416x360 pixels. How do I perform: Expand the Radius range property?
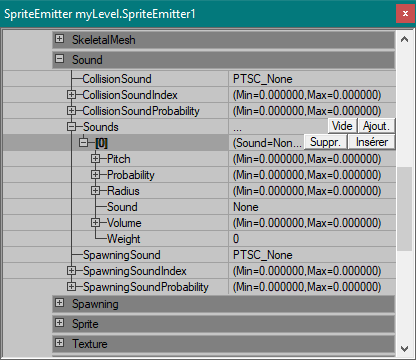95,191
